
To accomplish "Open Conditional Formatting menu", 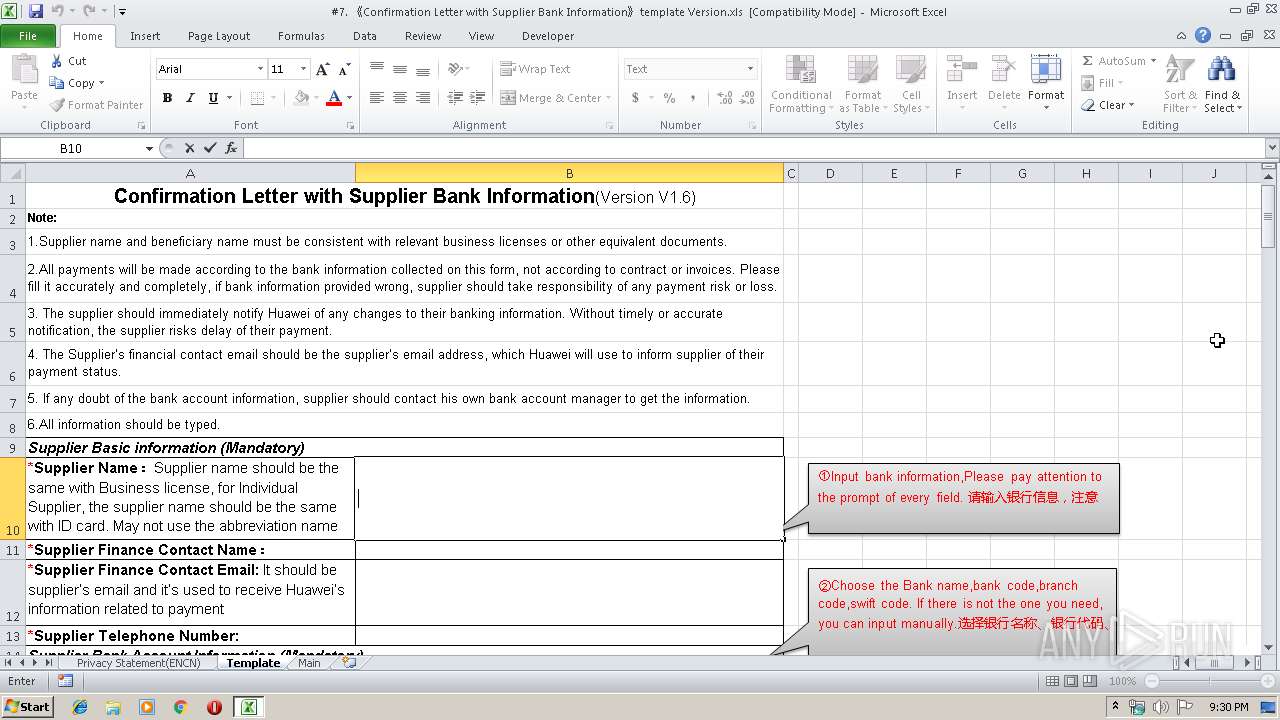I will tap(801, 84).
